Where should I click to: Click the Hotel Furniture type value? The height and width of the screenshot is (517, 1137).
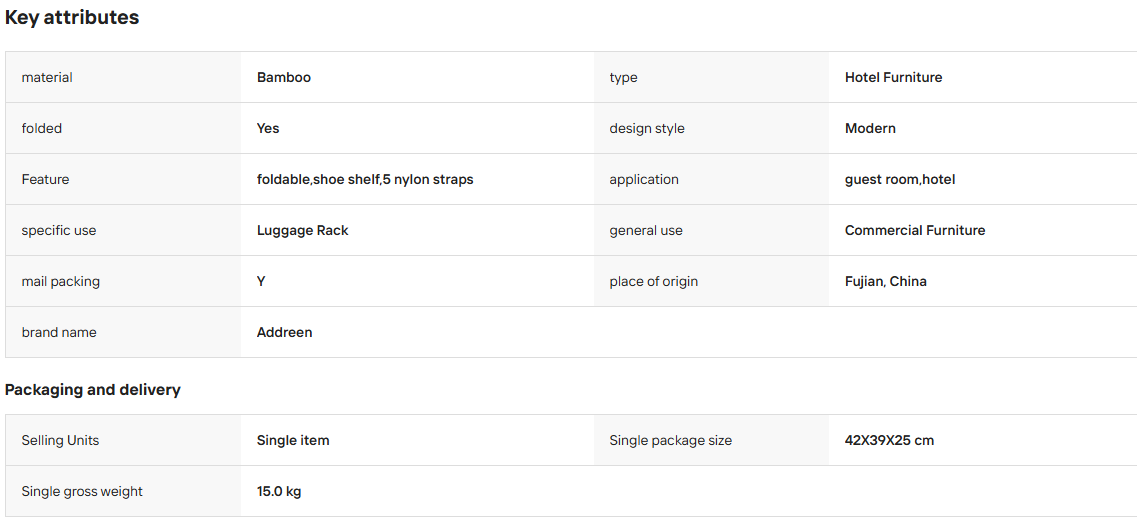893,78
